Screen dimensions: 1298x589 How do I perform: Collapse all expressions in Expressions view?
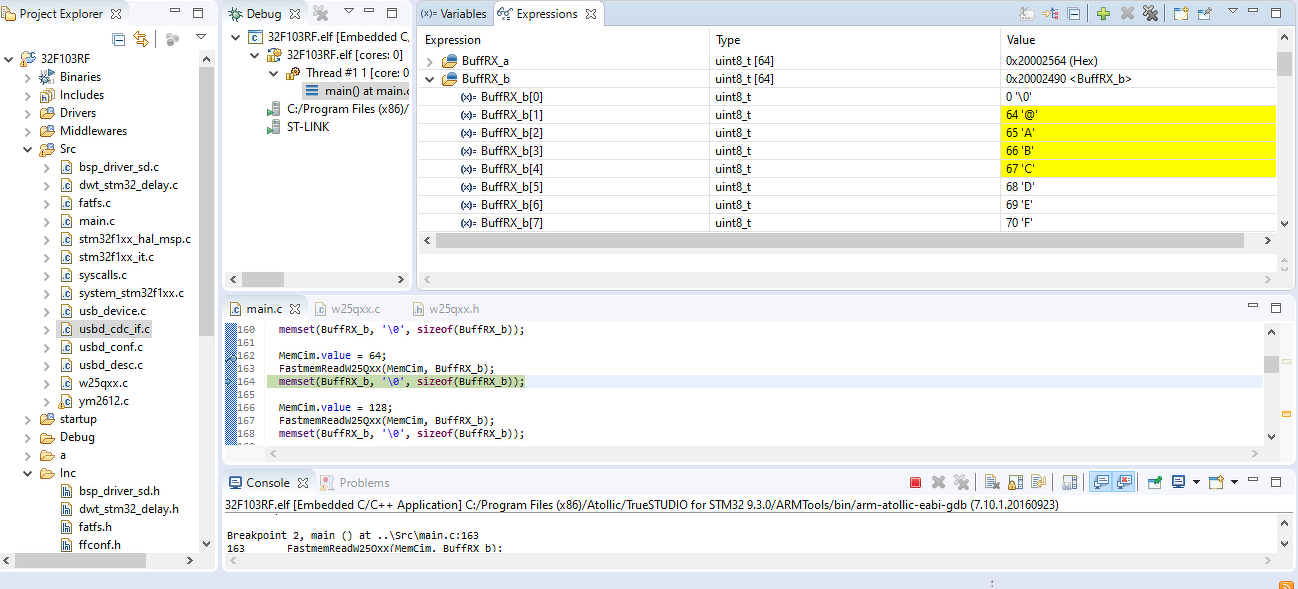pos(1074,14)
